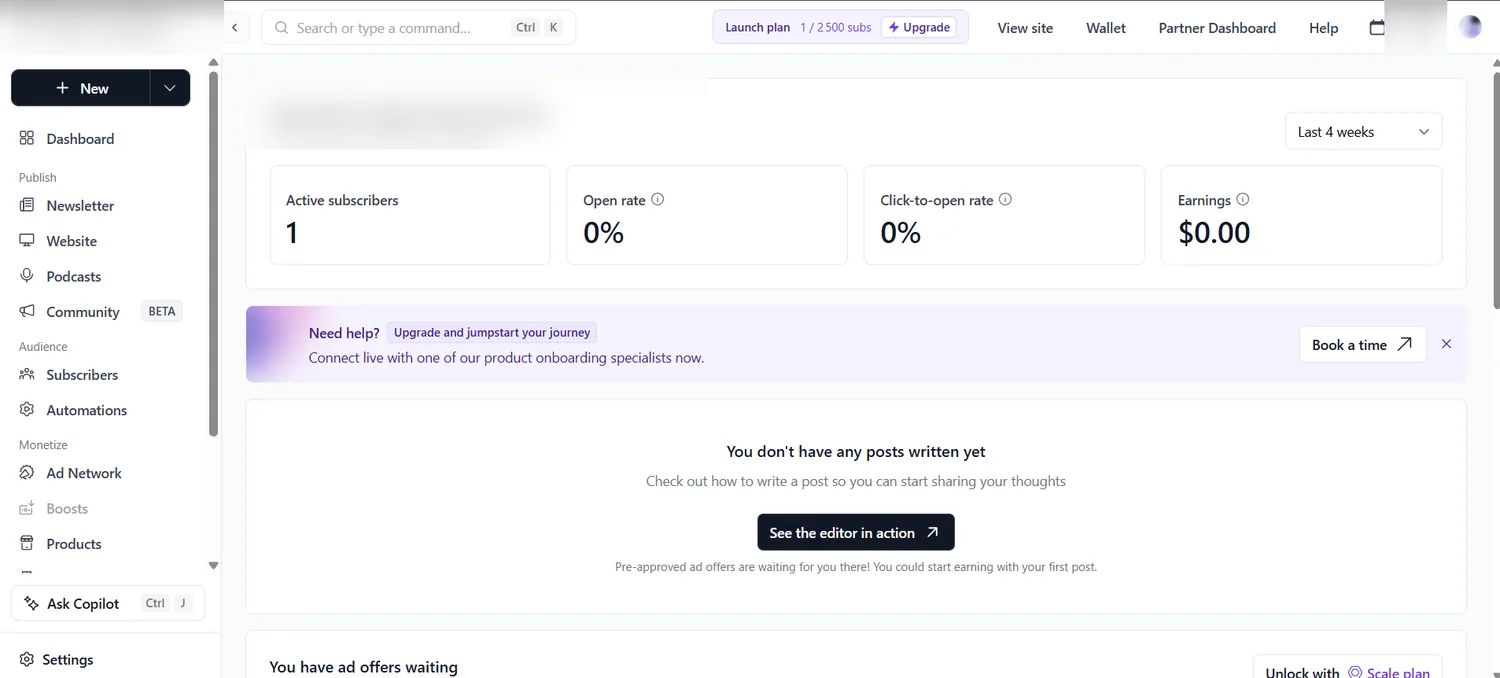Open the Wallet link
This screenshot has width=1500, height=678.
1106,28
